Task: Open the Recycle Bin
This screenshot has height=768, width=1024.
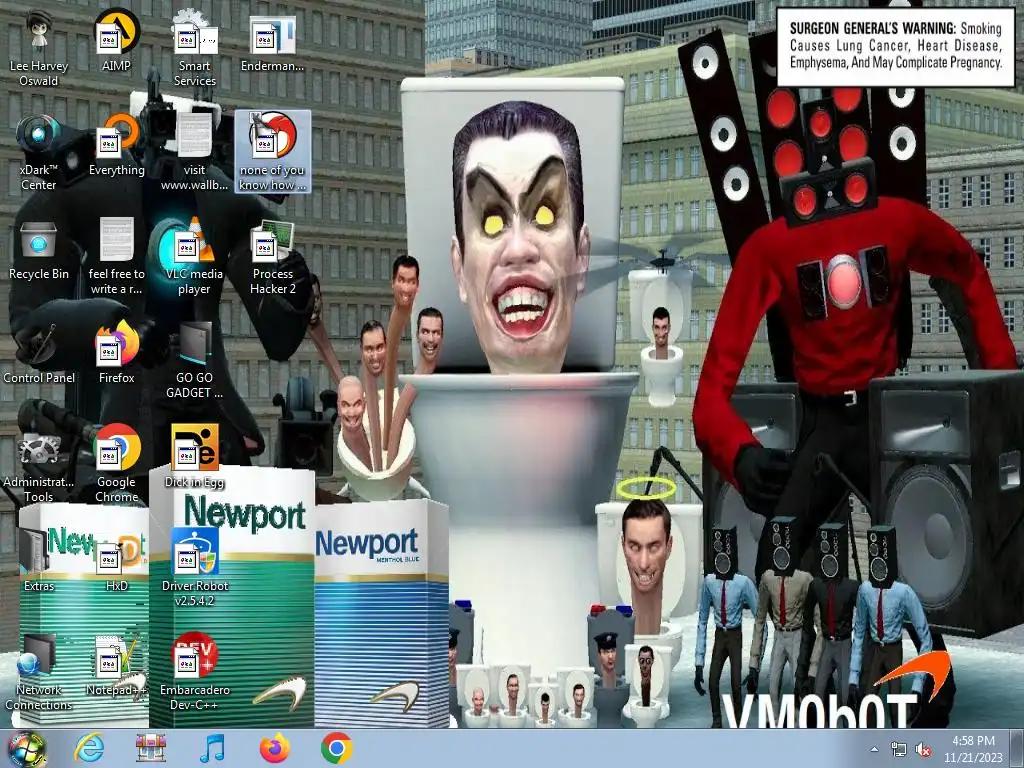Action: click(39, 250)
